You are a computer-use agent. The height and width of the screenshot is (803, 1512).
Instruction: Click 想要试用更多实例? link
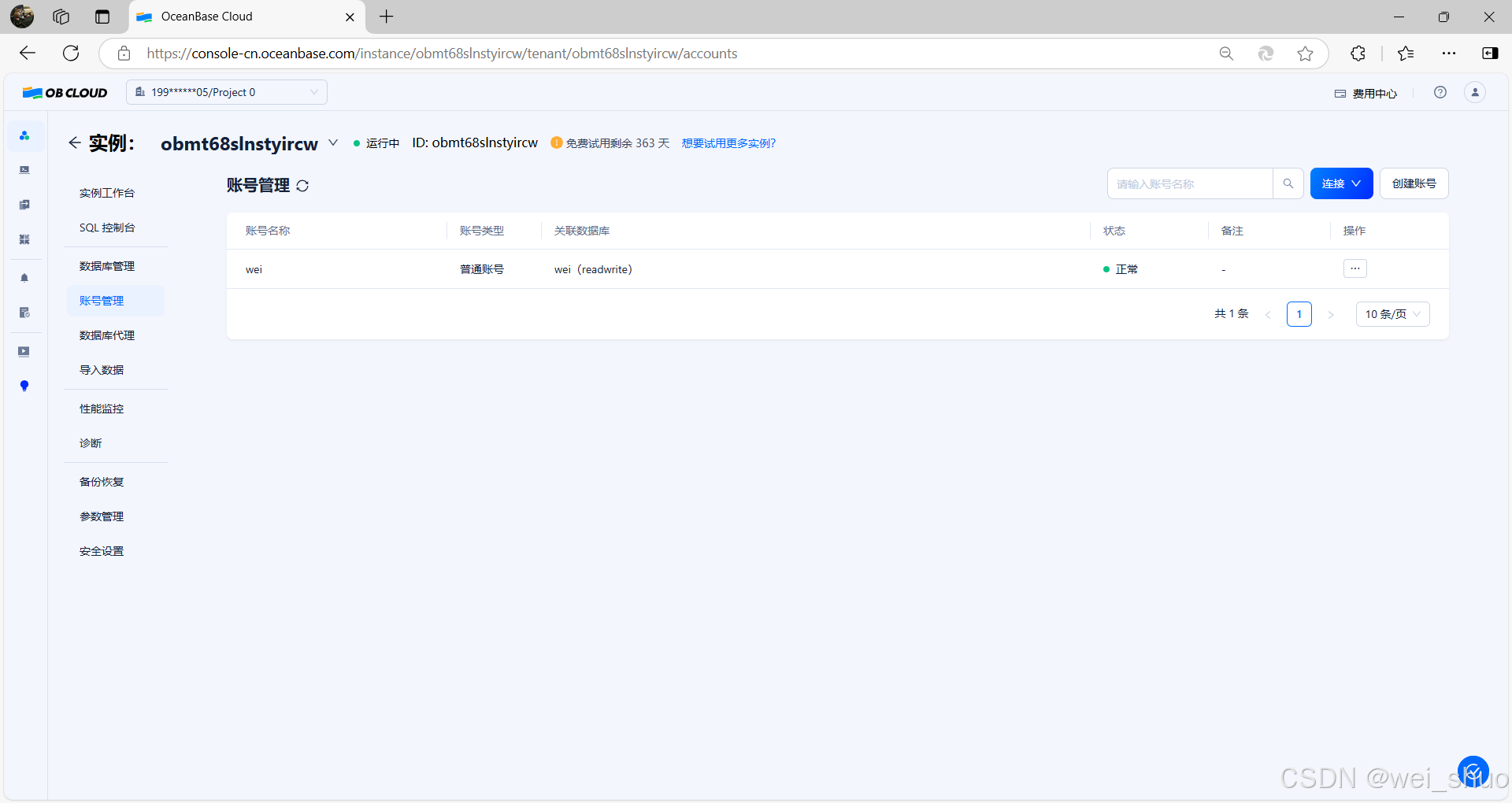pos(728,143)
